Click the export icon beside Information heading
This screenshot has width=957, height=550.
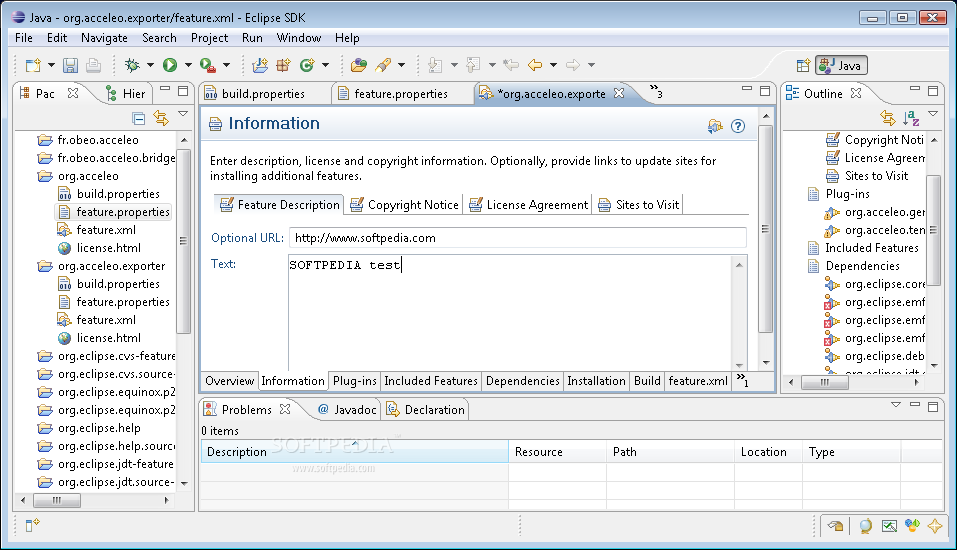coord(715,126)
